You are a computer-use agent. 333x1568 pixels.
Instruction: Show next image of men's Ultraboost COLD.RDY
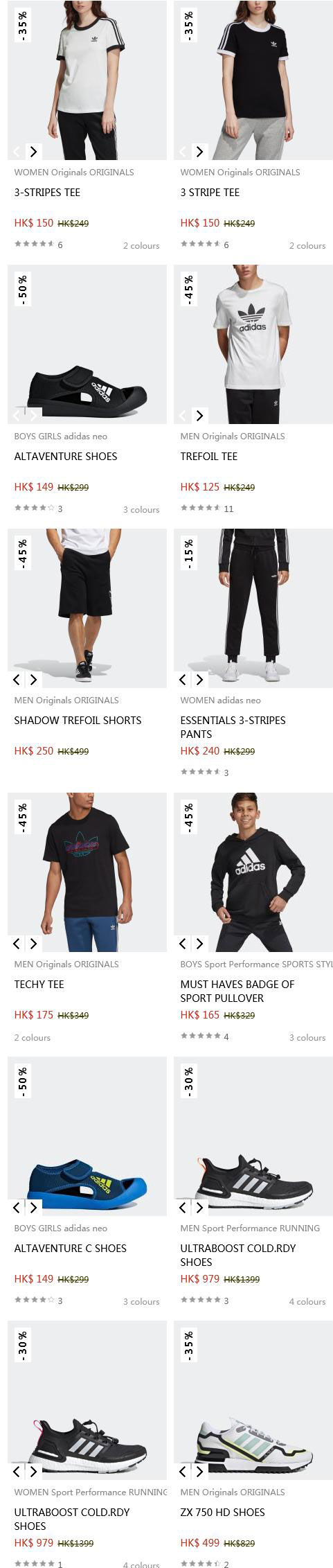click(199, 1207)
